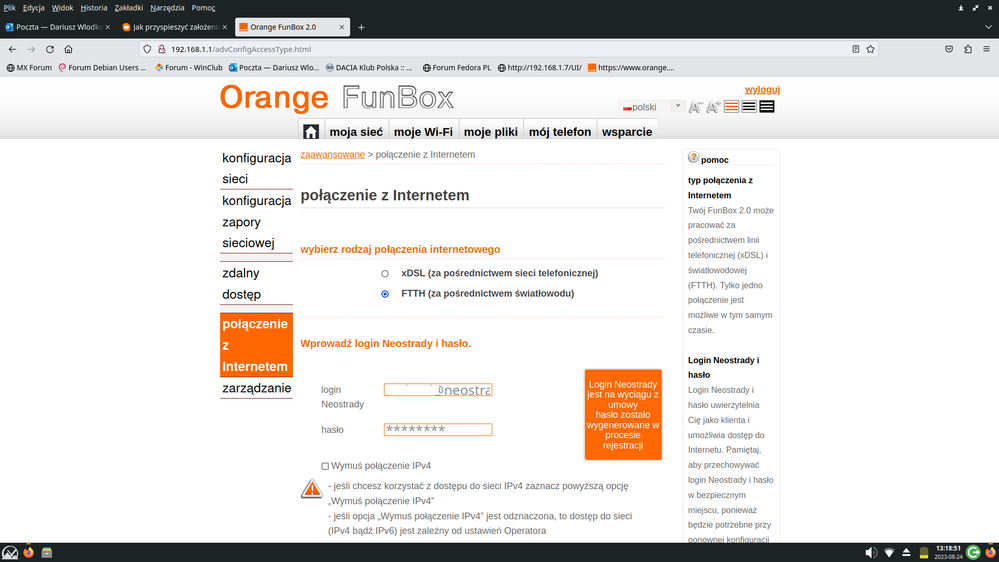Open Historia menu

click(x=94, y=8)
